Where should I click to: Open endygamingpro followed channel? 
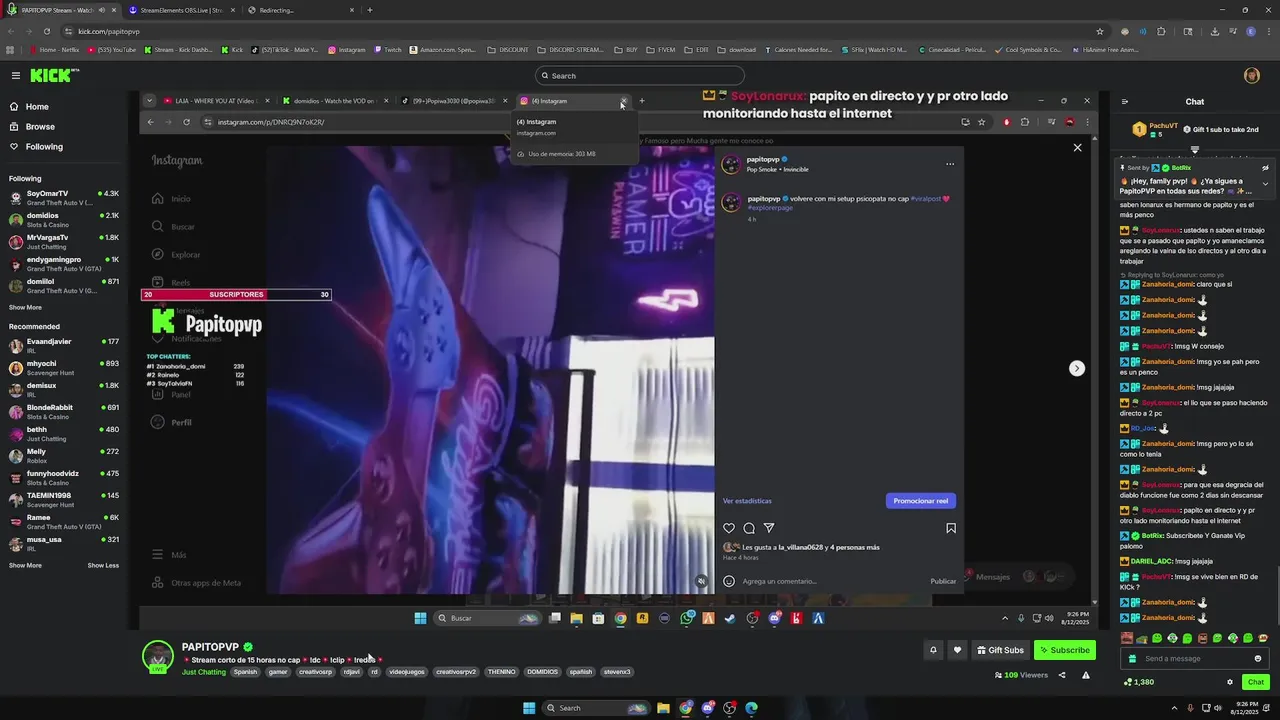click(62, 263)
